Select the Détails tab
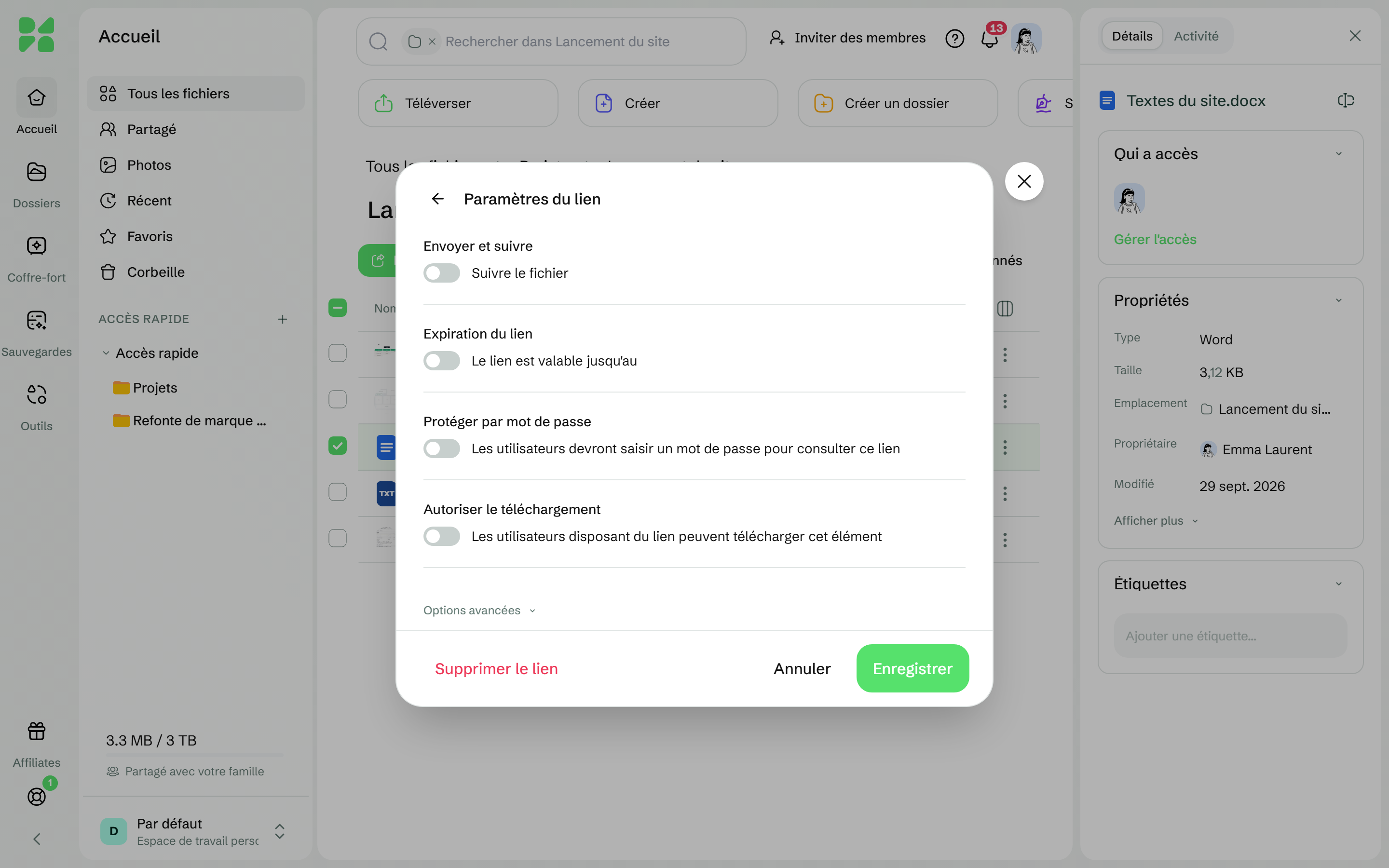 pyautogui.click(x=1132, y=36)
